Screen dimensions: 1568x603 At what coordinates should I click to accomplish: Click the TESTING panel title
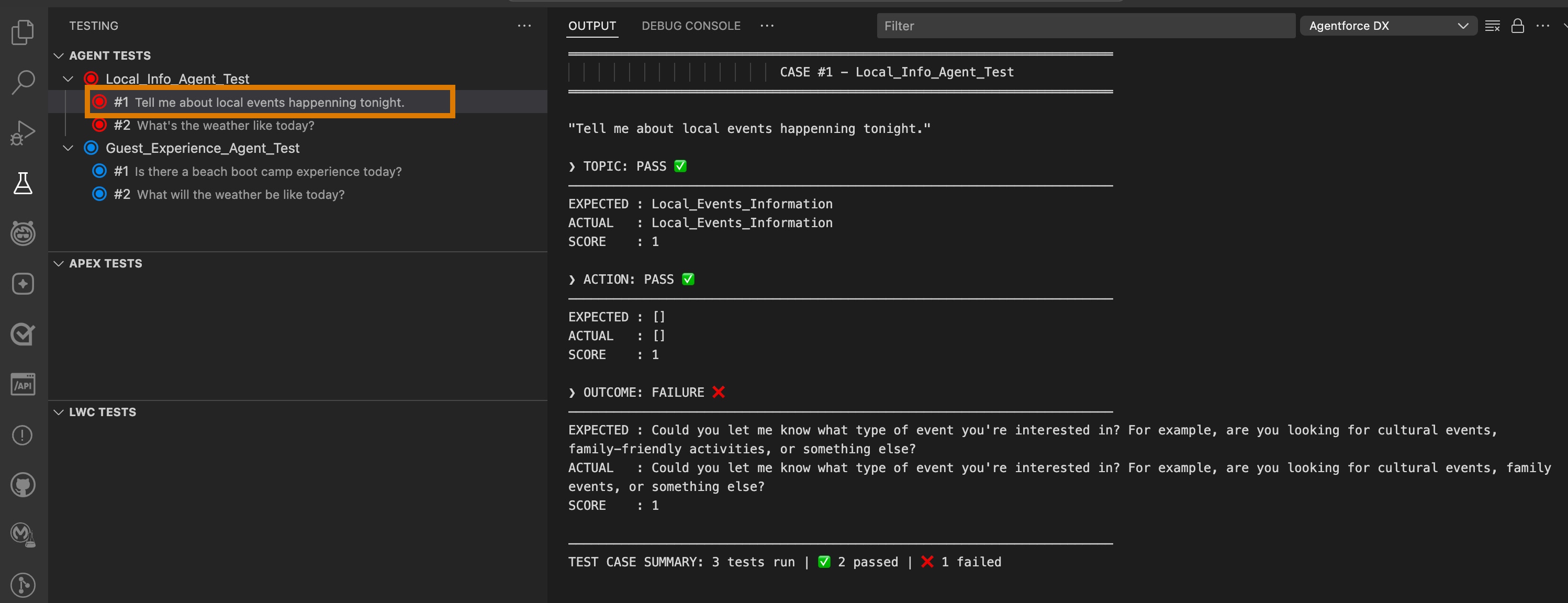coord(93,26)
